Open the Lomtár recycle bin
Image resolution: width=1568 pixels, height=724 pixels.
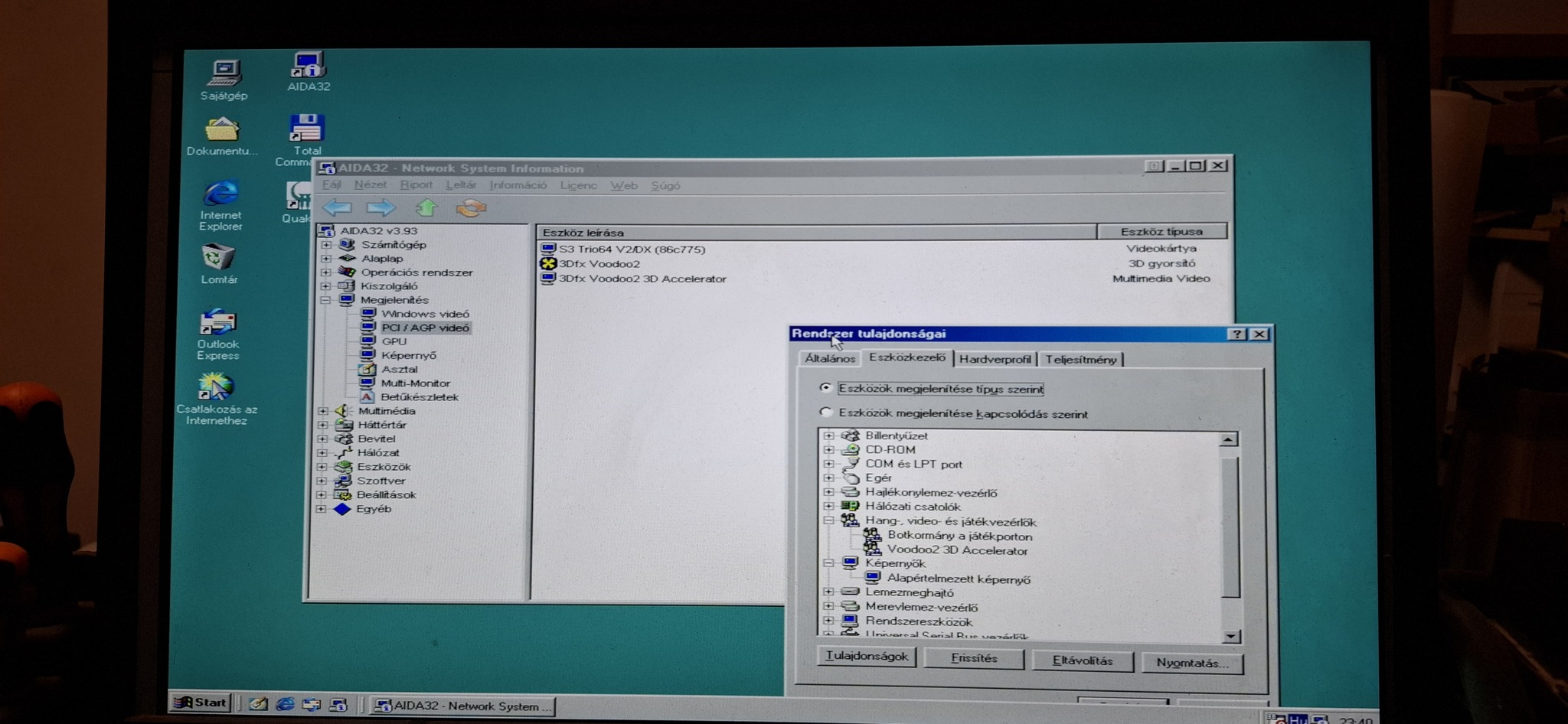pos(219,264)
